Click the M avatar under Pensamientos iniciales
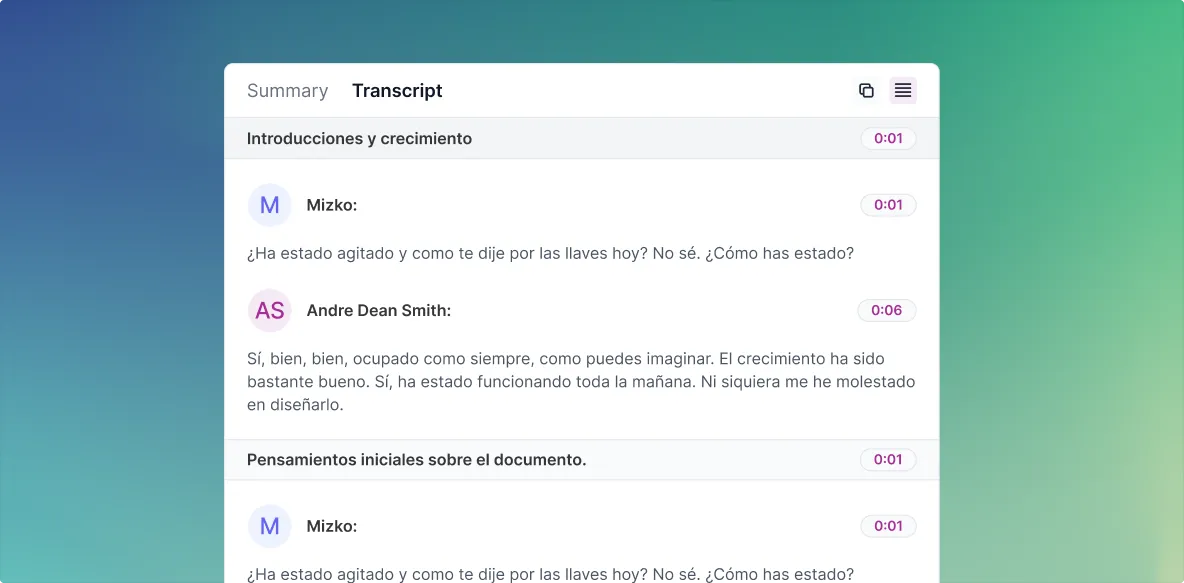Image resolution: width=1184 pixels, height=583 pixels. (270, 526)
